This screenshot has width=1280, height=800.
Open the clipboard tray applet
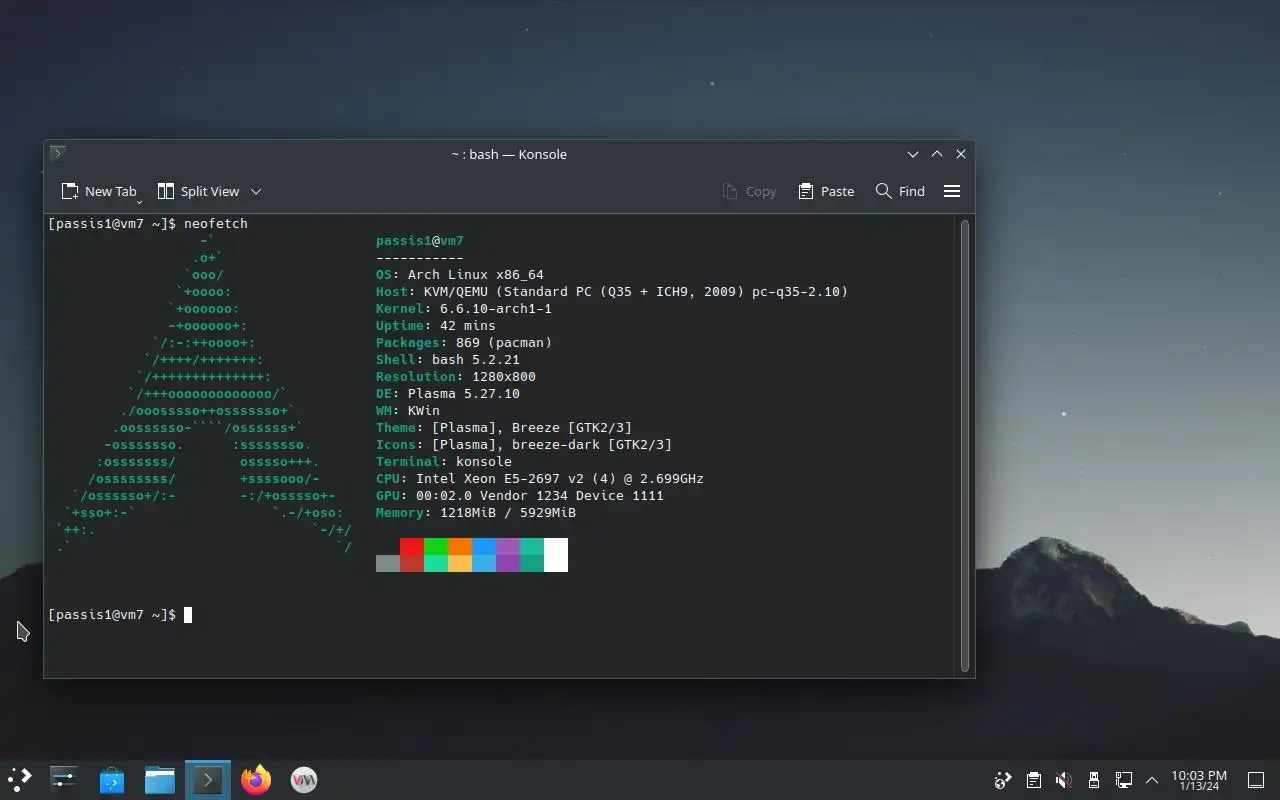pos(1034,780)
